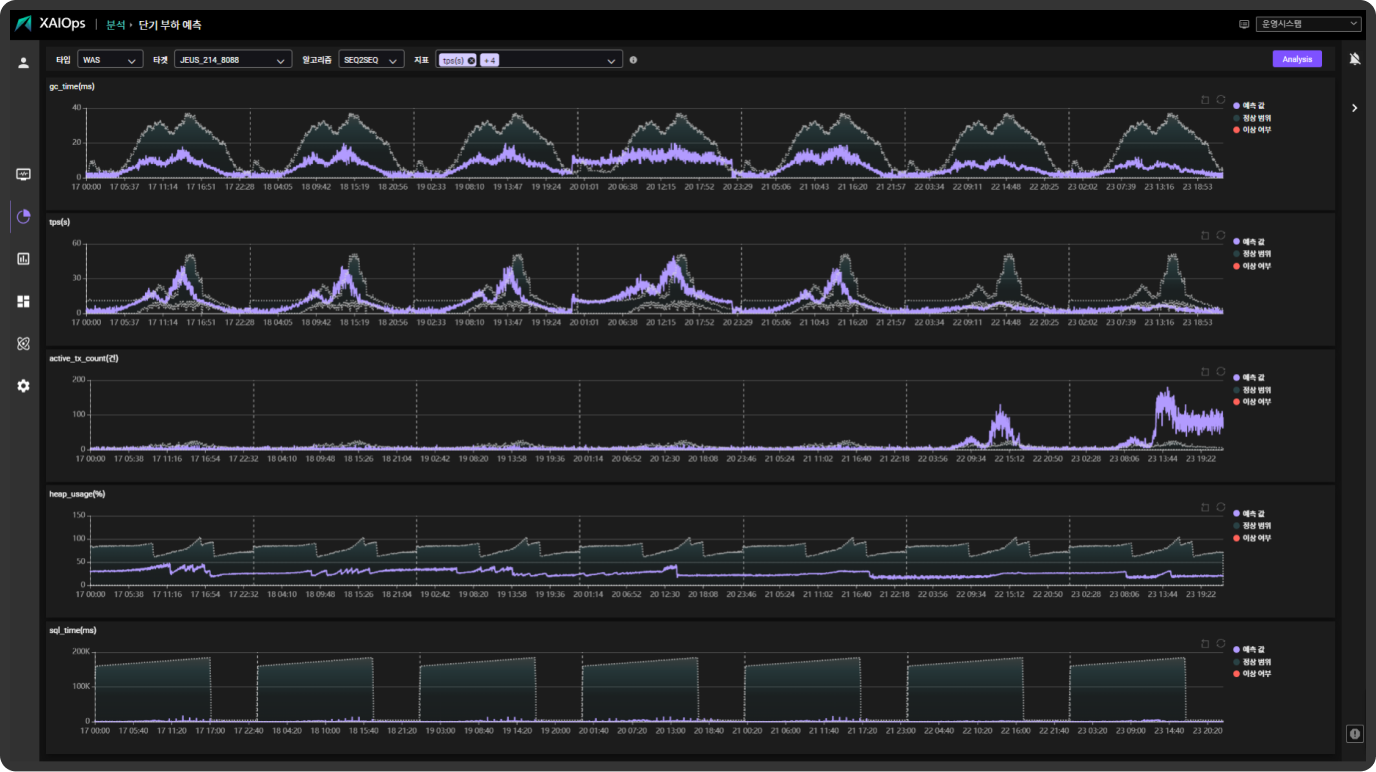Image resolution: width=1376 pixels, height=772 pixels.
Task: Refresh the heap_usage(%) chart
Action: [x=1220, y=507]
